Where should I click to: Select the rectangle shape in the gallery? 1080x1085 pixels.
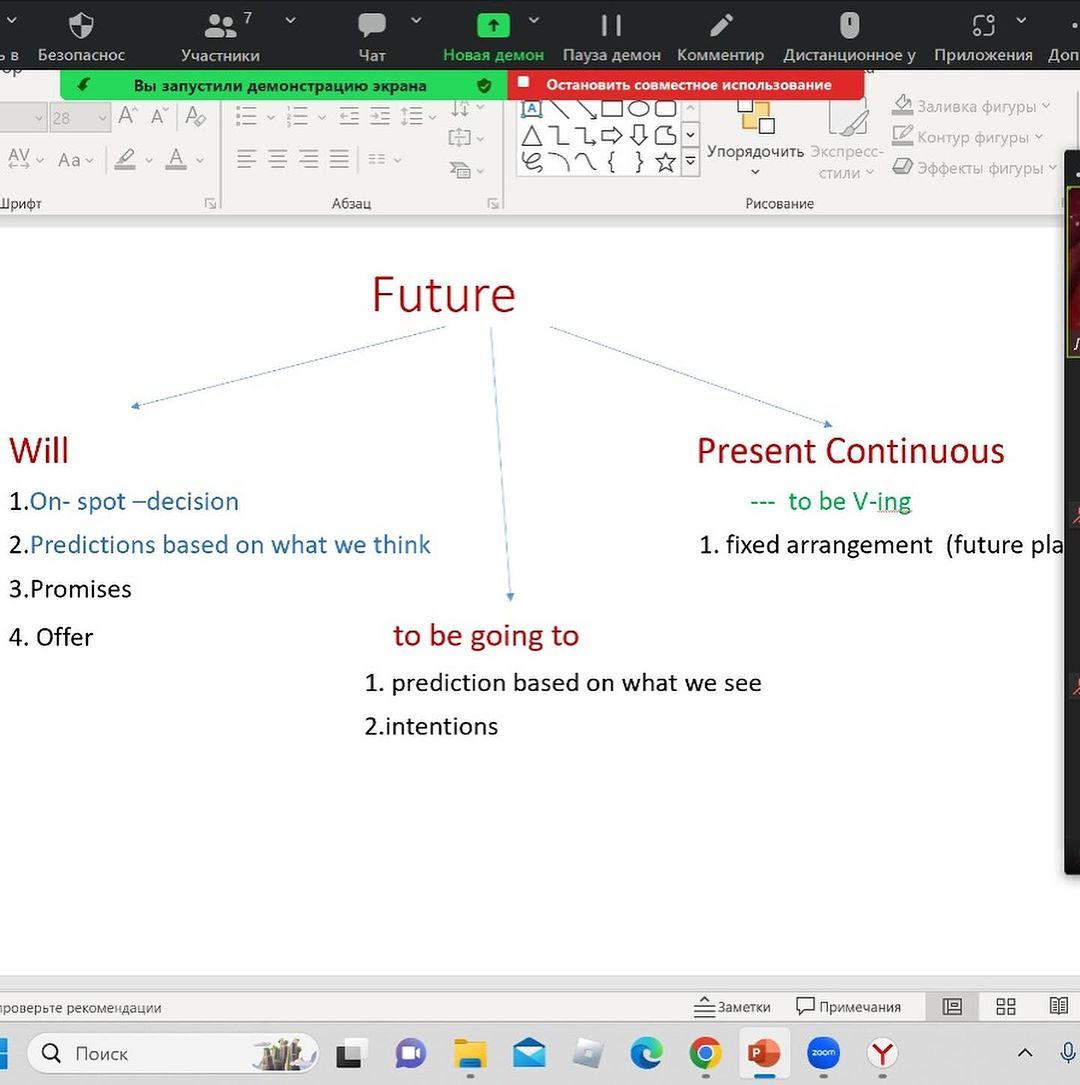[612, 109]
